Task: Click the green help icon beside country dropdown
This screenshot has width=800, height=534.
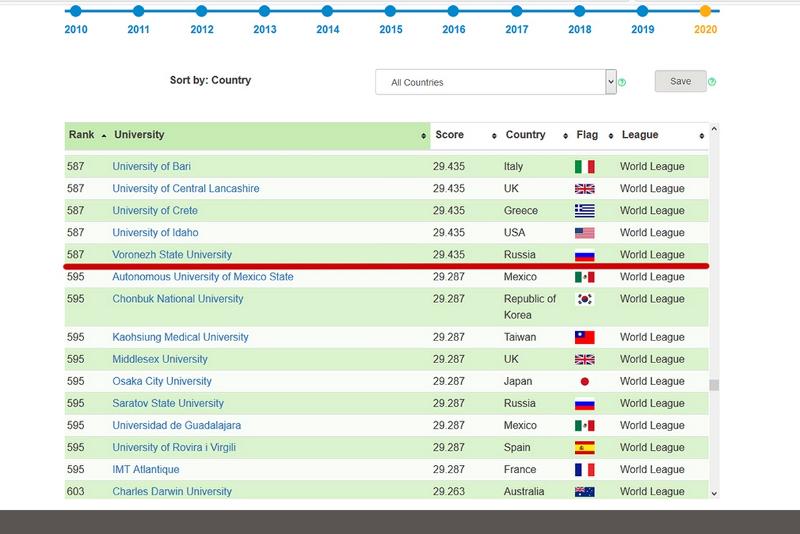Action: coord(622,82)
